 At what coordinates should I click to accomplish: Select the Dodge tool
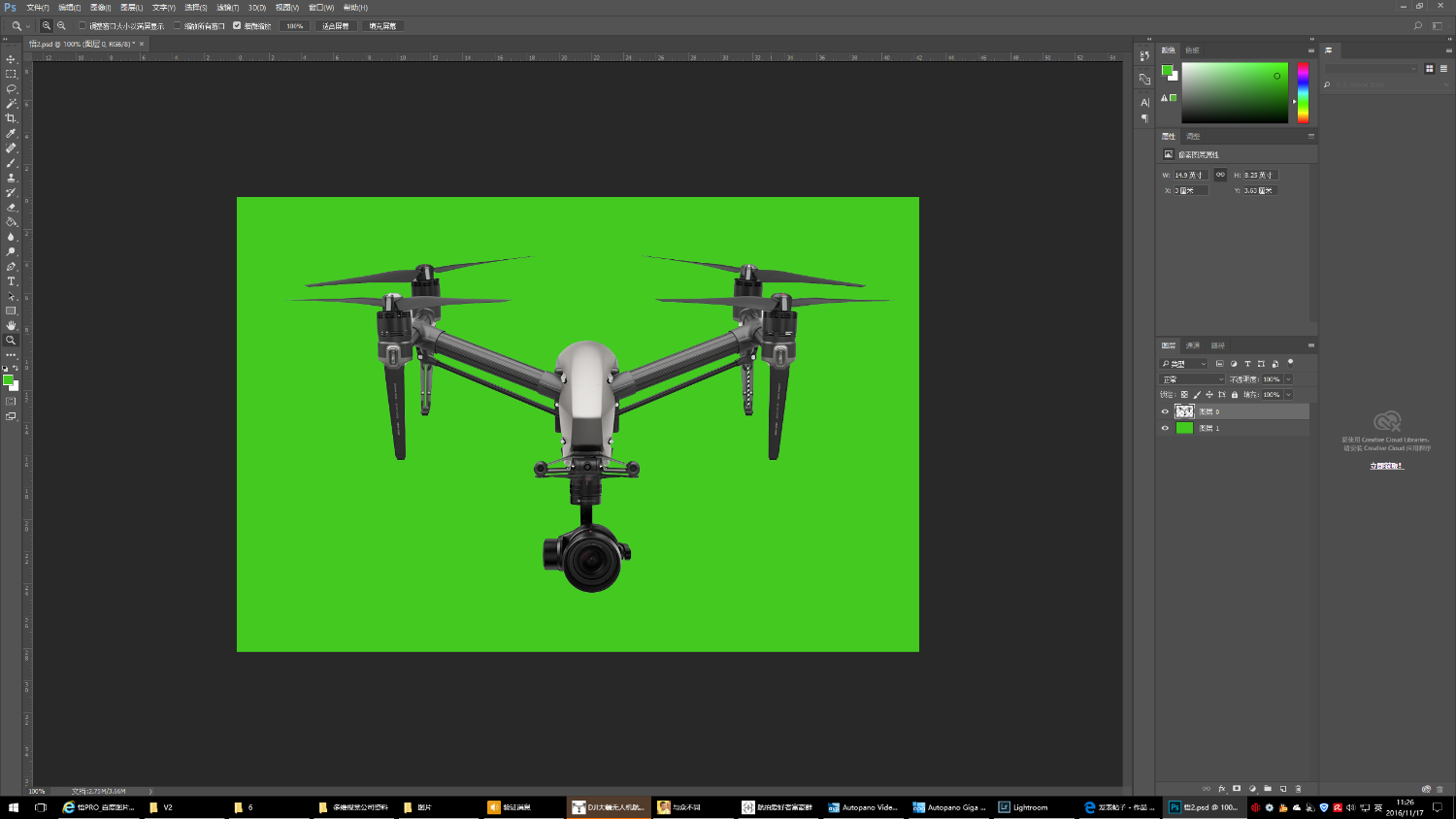[11, 252]
